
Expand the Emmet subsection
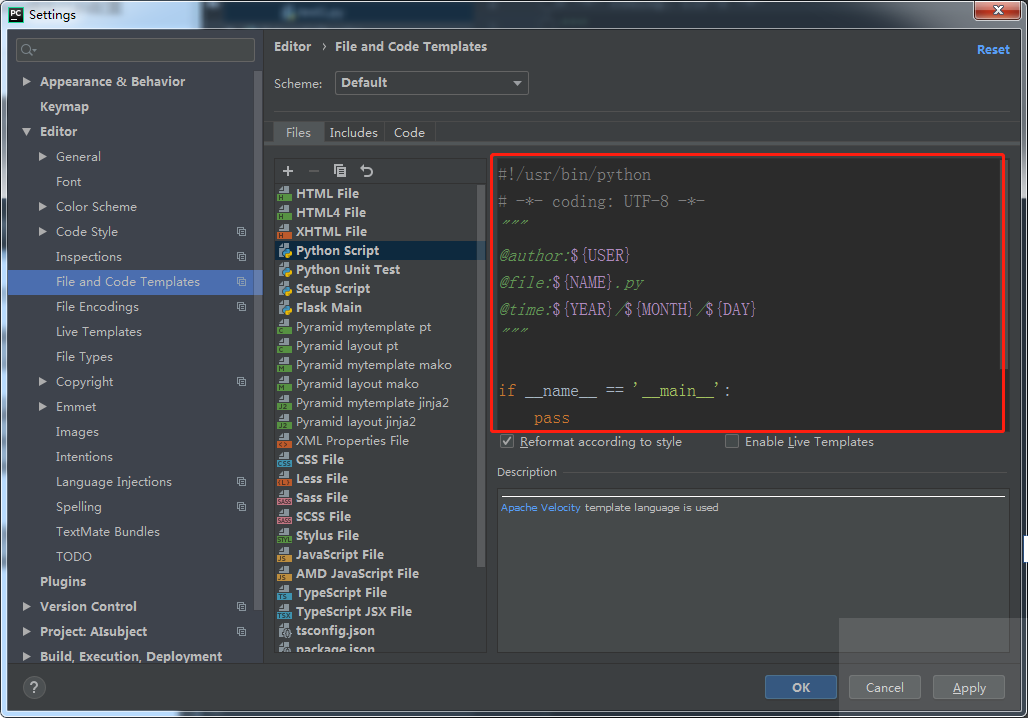tap(43, 406)
